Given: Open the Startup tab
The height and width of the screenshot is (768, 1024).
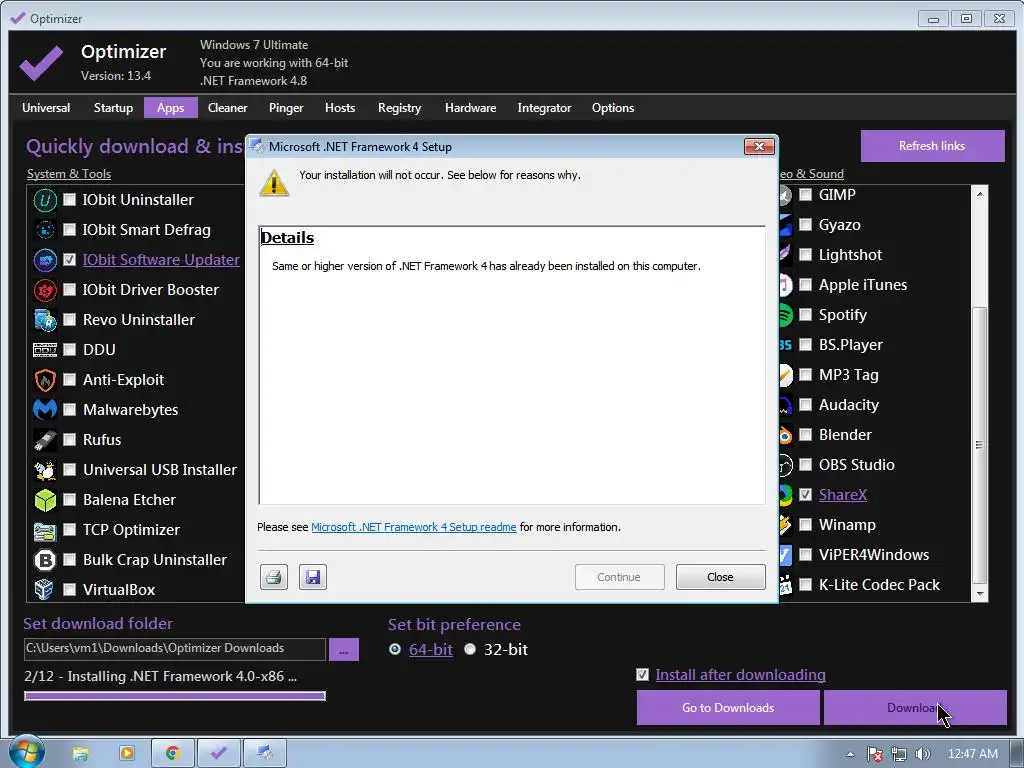Looking at the screenshot, I should tap(113, 108).
